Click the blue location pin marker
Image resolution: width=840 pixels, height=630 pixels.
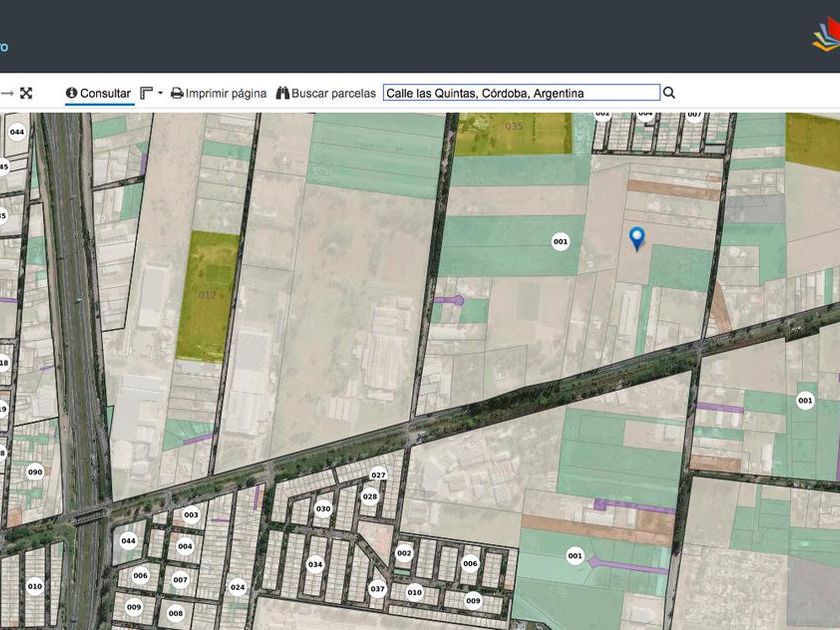[x=636, y=238]
